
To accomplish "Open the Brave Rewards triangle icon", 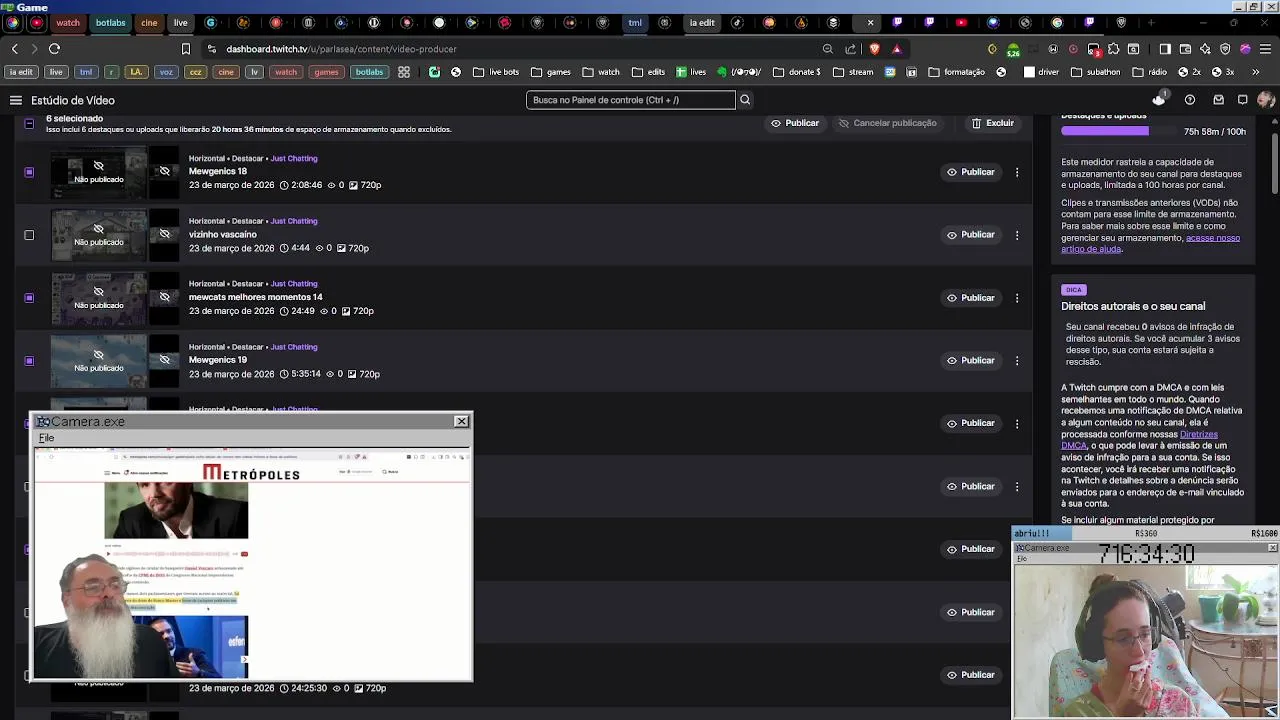I will click(x=897, y=49).
